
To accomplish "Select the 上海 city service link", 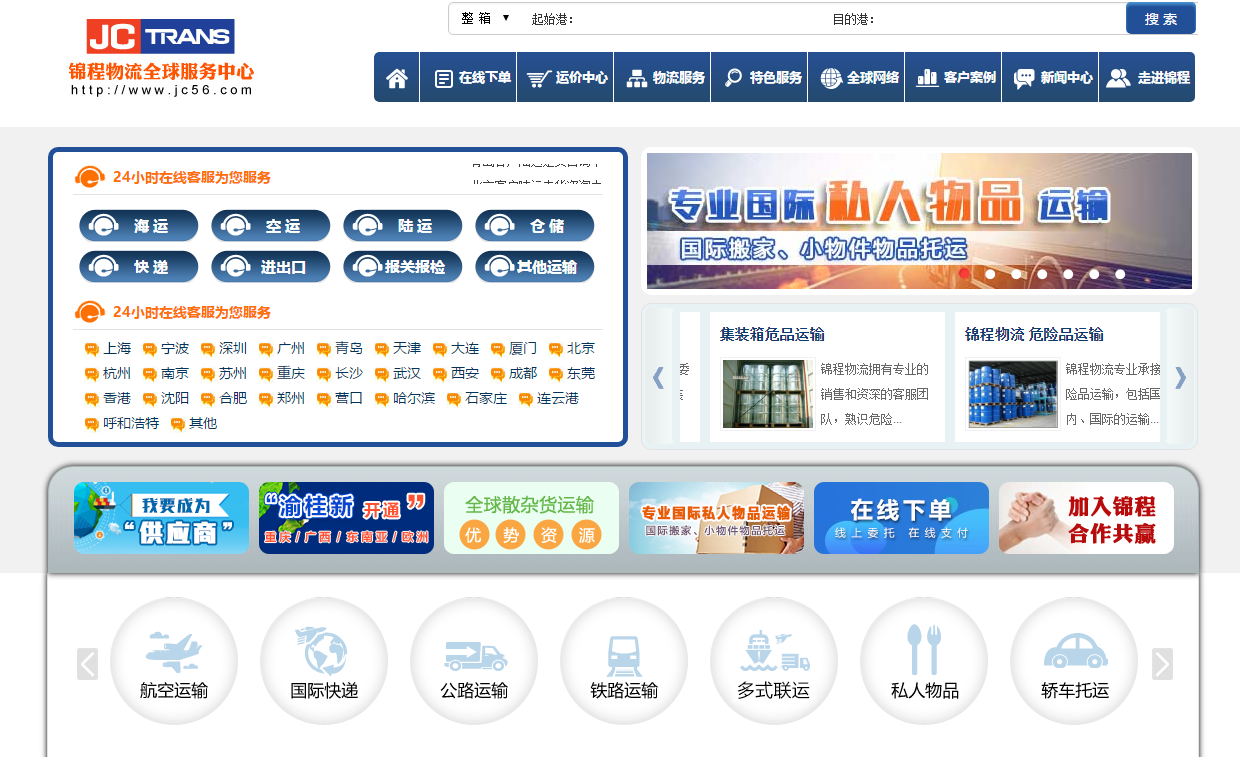I will click(x=109, y=349).
